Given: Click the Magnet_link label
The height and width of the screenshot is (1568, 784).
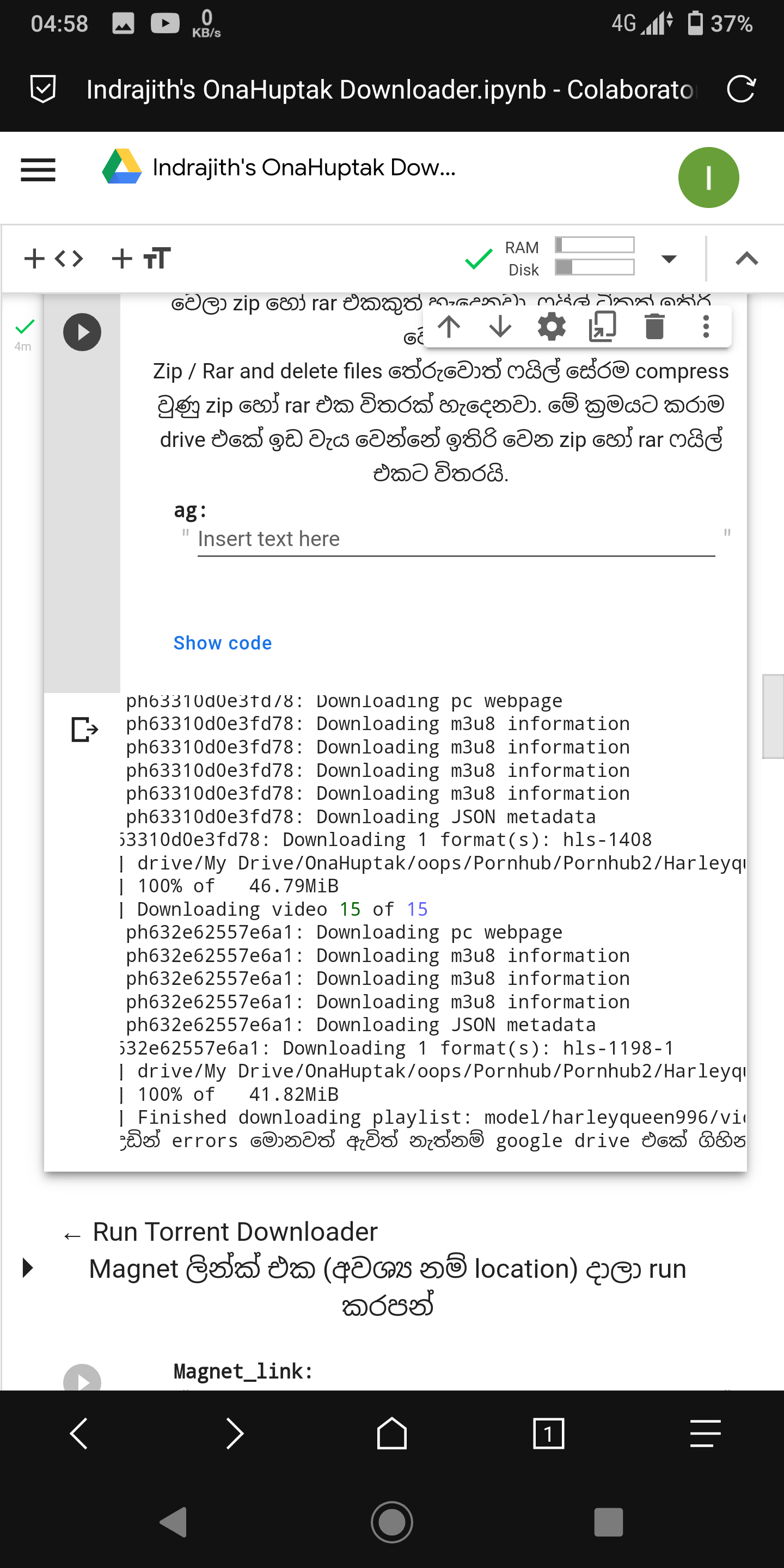Looking at the screenshot, I should [243, 1371].
